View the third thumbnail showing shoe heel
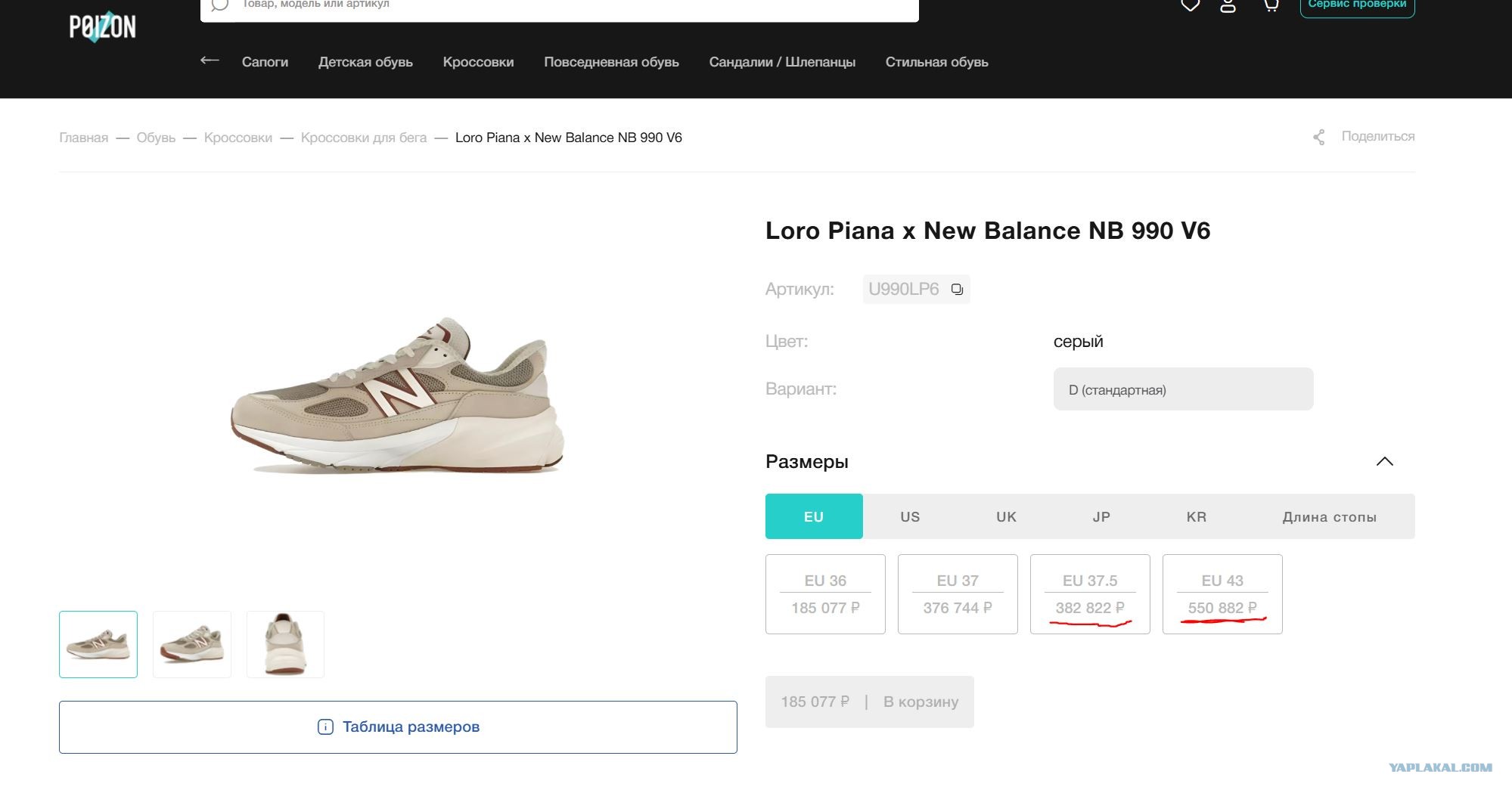This screenshot has width=1512, height=790. (285, 644)
